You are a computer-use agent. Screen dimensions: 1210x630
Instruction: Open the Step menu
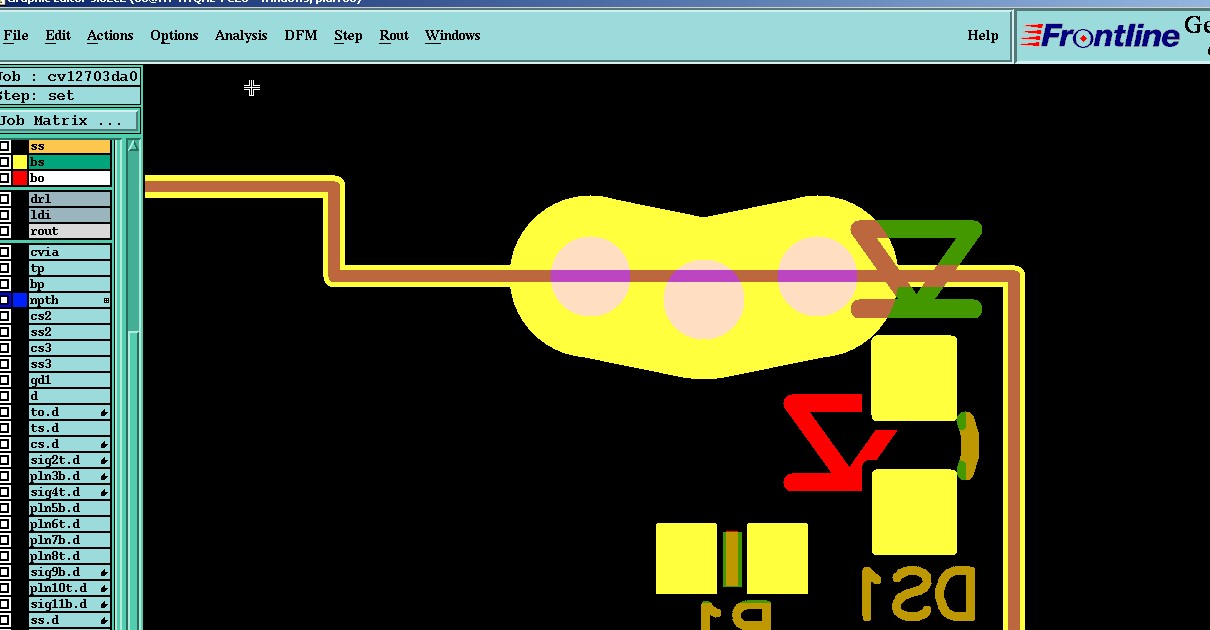(x=348, y=35)
